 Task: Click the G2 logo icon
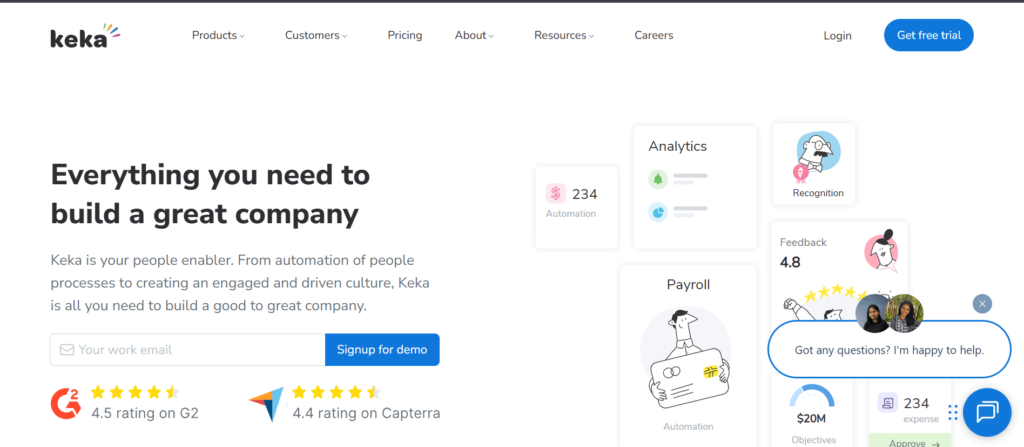point(64,402)
